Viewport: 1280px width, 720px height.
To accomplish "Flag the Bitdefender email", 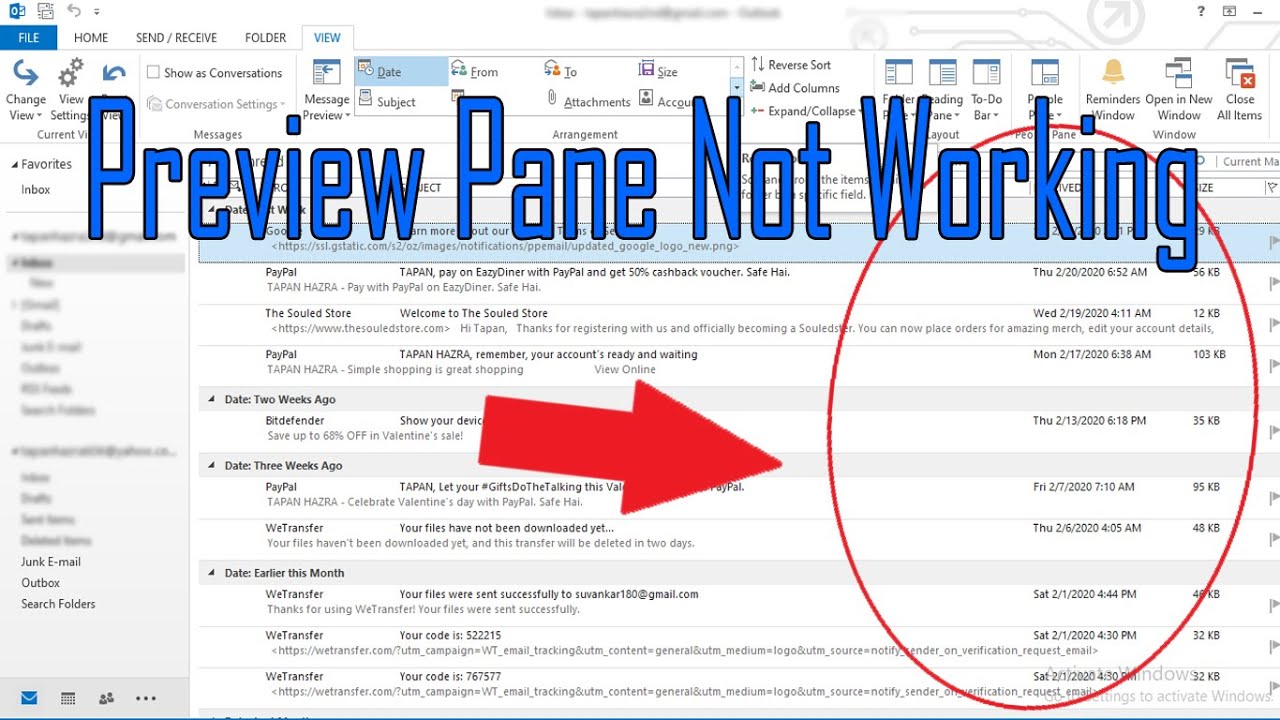I will (1273, 431).
